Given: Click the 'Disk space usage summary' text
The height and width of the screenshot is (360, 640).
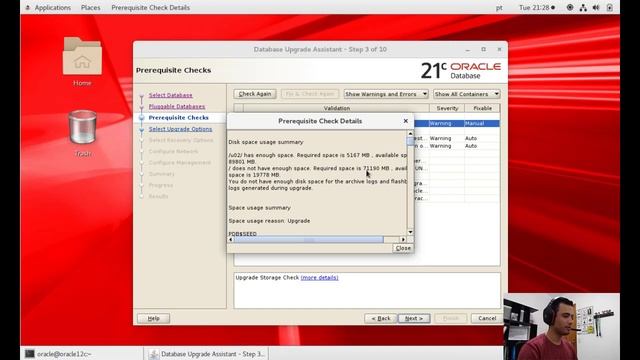Looking at the screenshot, I should [266, 142].
